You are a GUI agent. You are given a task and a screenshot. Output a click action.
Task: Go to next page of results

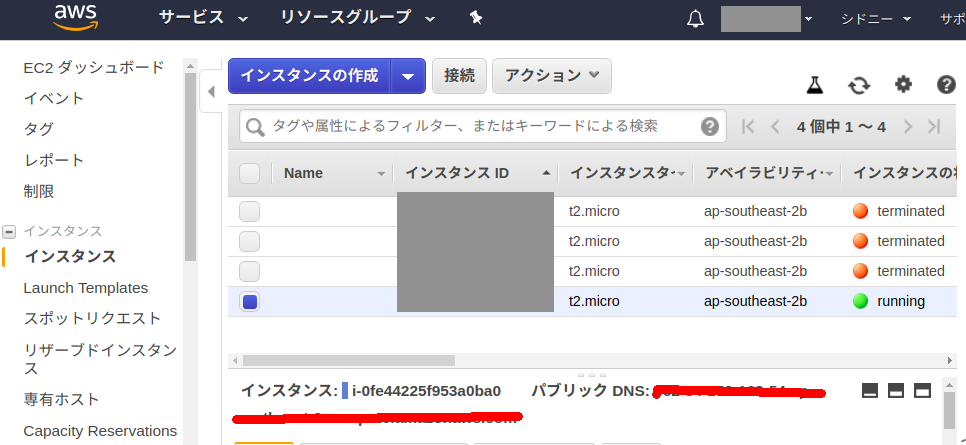(x=907, y=127)
